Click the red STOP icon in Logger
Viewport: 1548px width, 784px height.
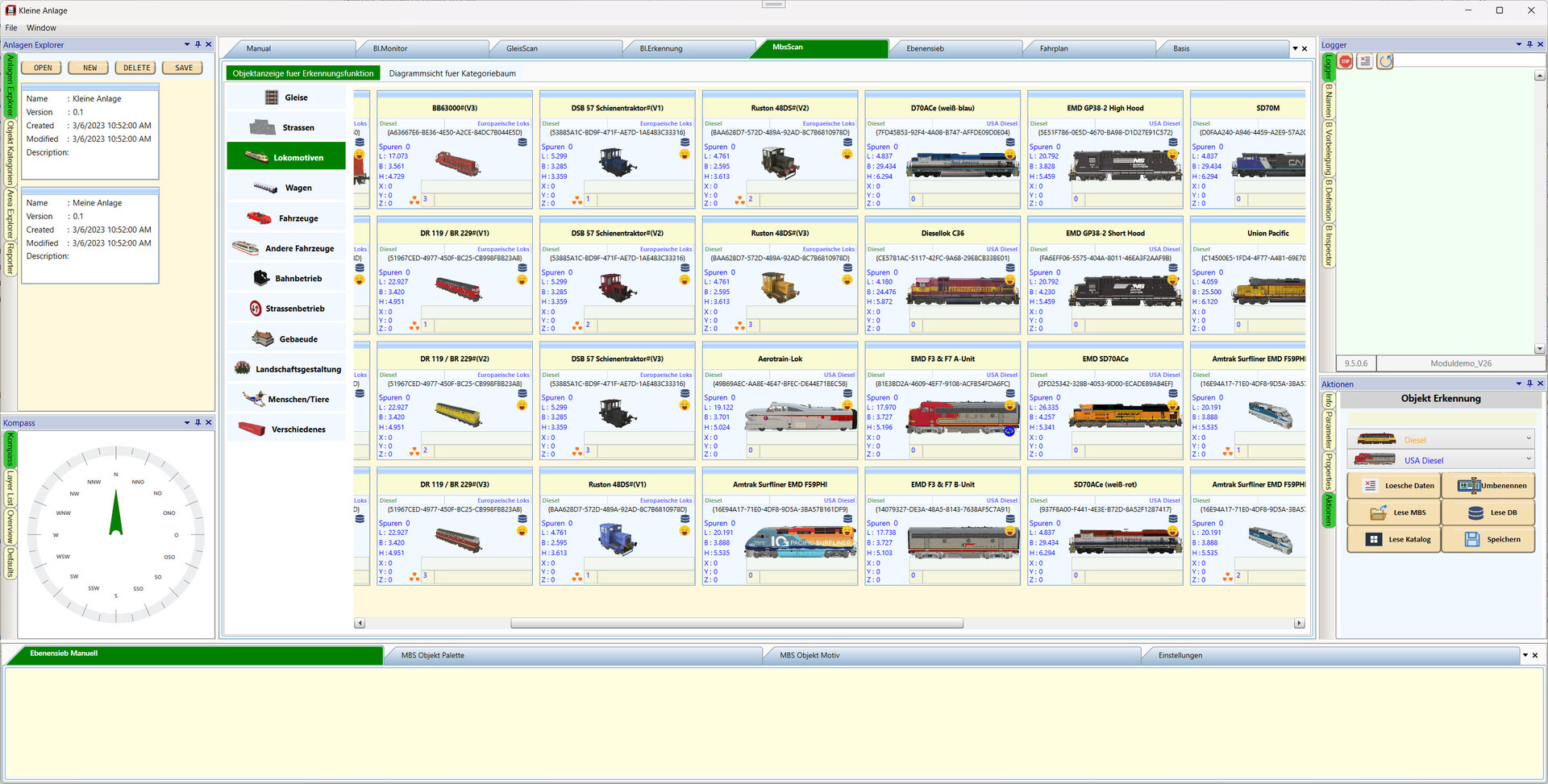pos(1346,61)
